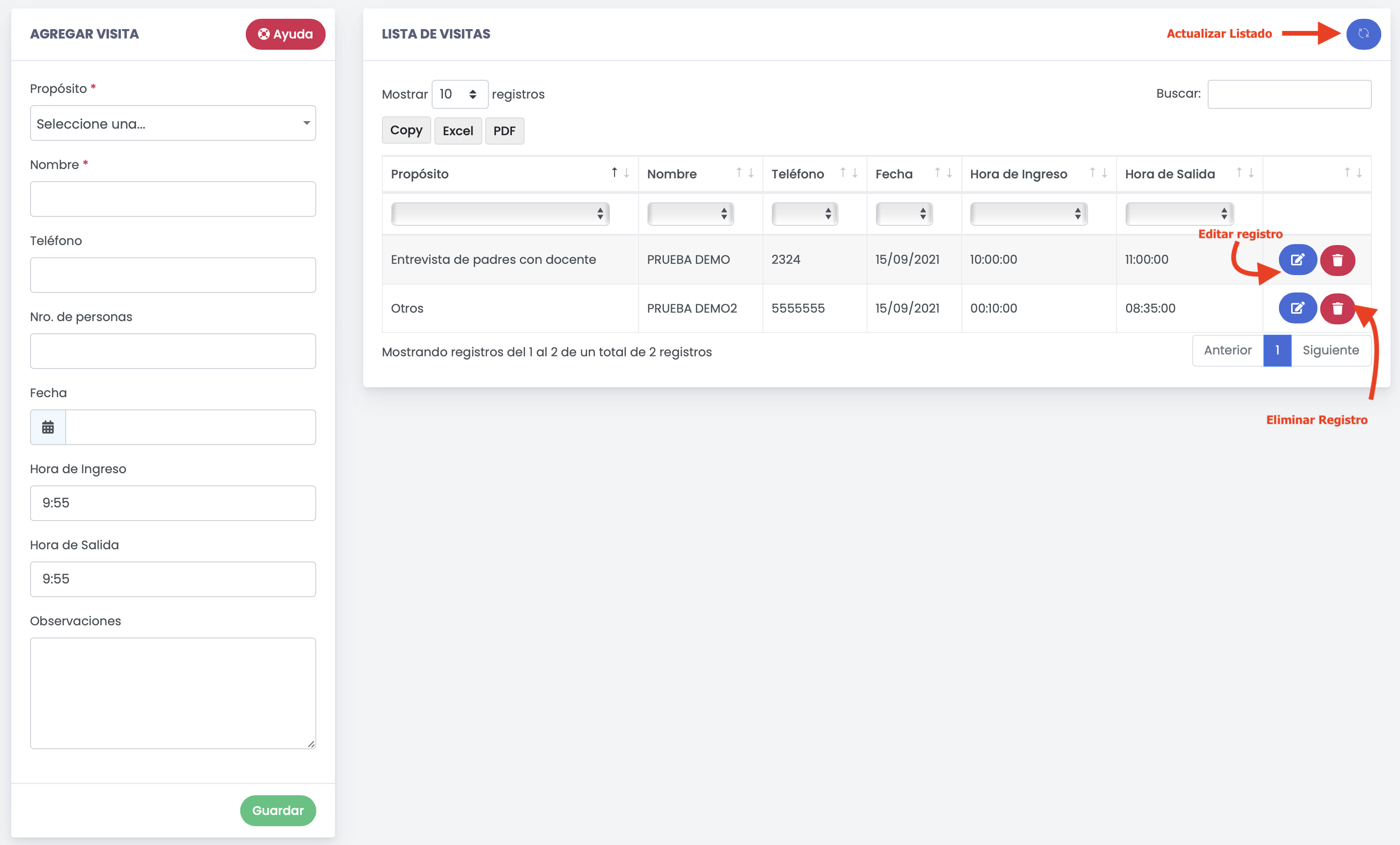The image size is (1400, 845).
Task: Open the Propósito select dropdown in form
Action: tap(173, 123)
